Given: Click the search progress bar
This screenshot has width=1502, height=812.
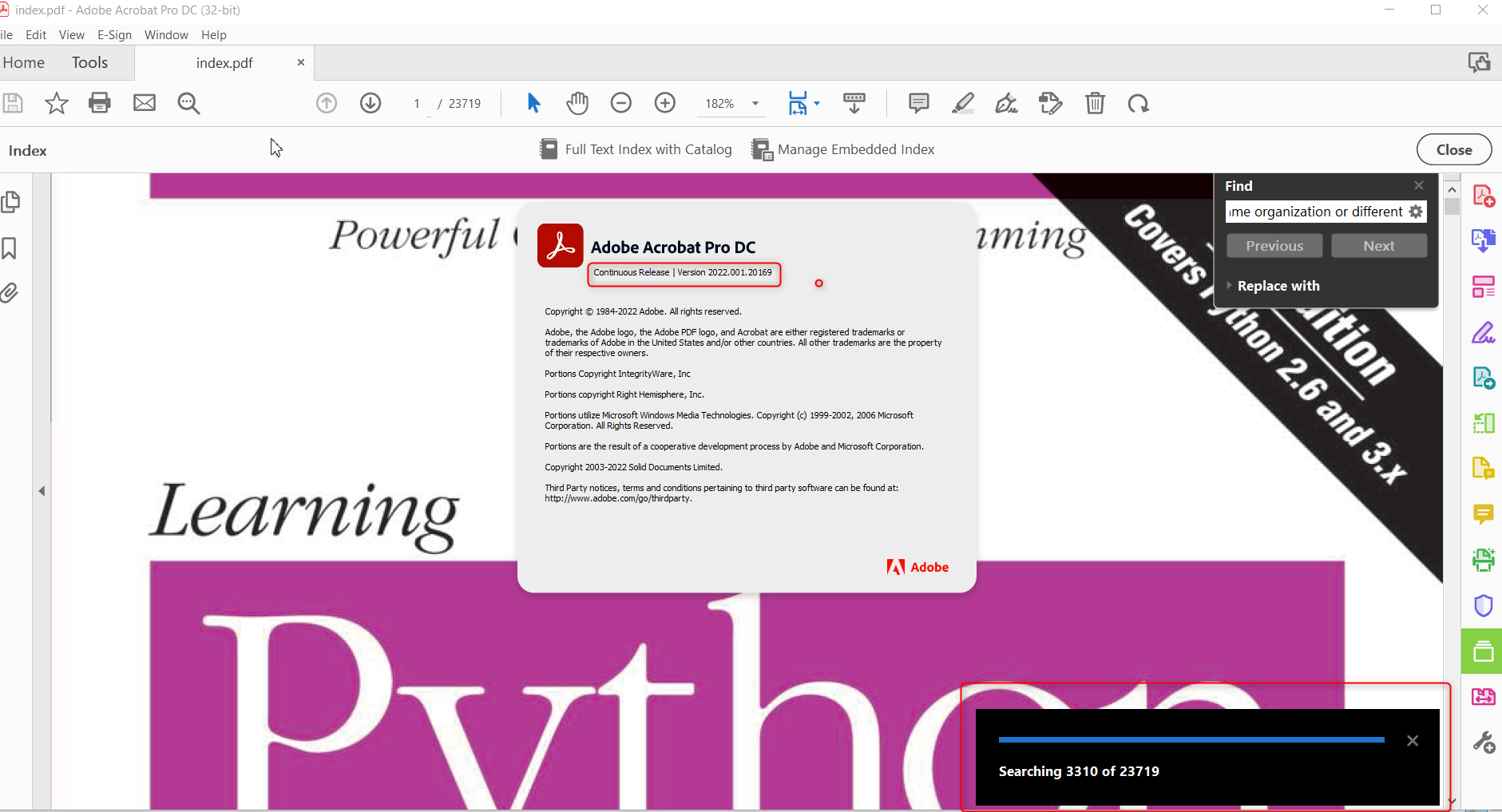Looking at the screenshot, I should click(x=1190, y=740).
